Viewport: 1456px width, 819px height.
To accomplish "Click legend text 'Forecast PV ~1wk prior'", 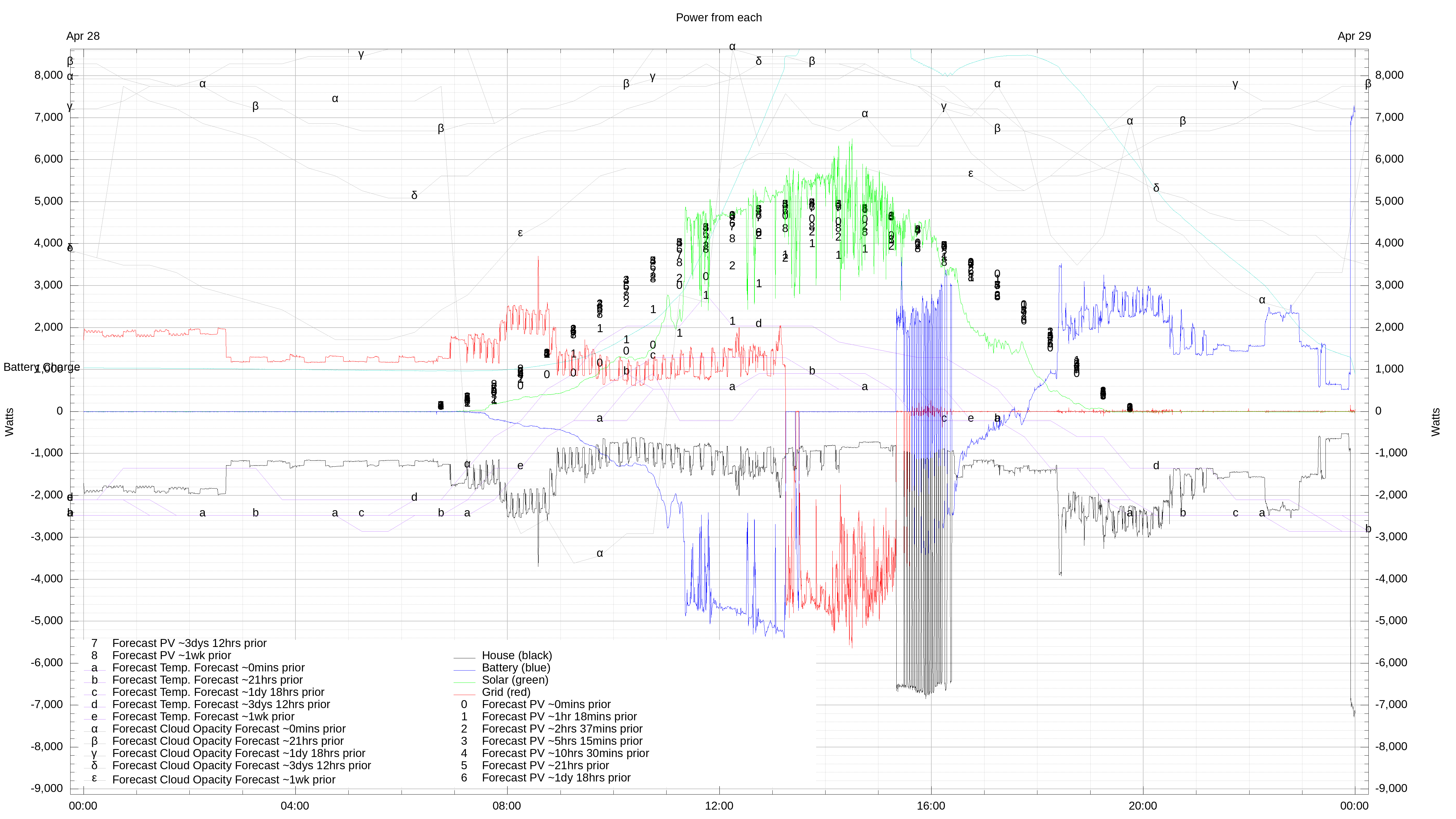I will [x=171, y=656].
